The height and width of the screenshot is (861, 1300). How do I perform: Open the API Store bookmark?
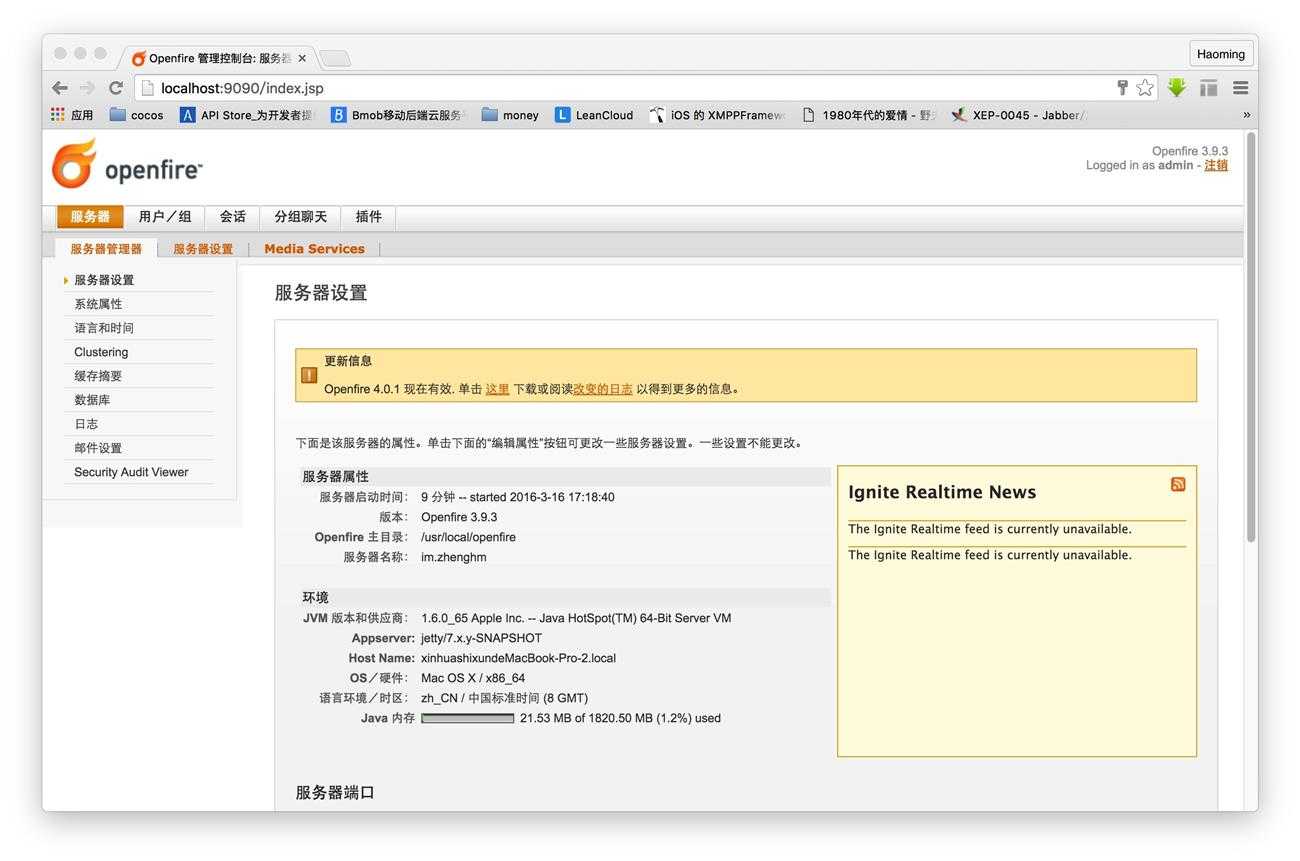click(246, 115)
